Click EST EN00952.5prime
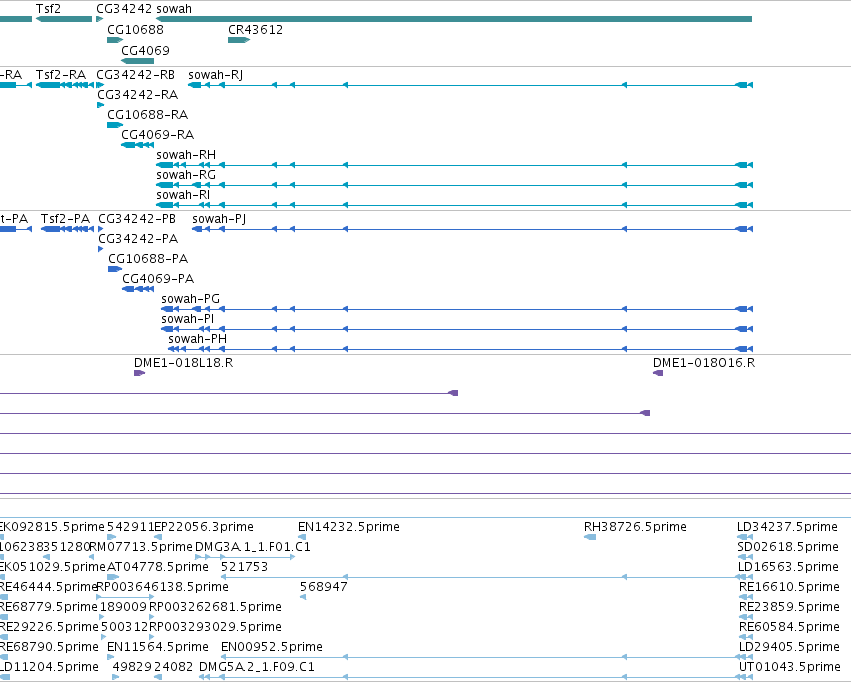 [x=271, y=647]
